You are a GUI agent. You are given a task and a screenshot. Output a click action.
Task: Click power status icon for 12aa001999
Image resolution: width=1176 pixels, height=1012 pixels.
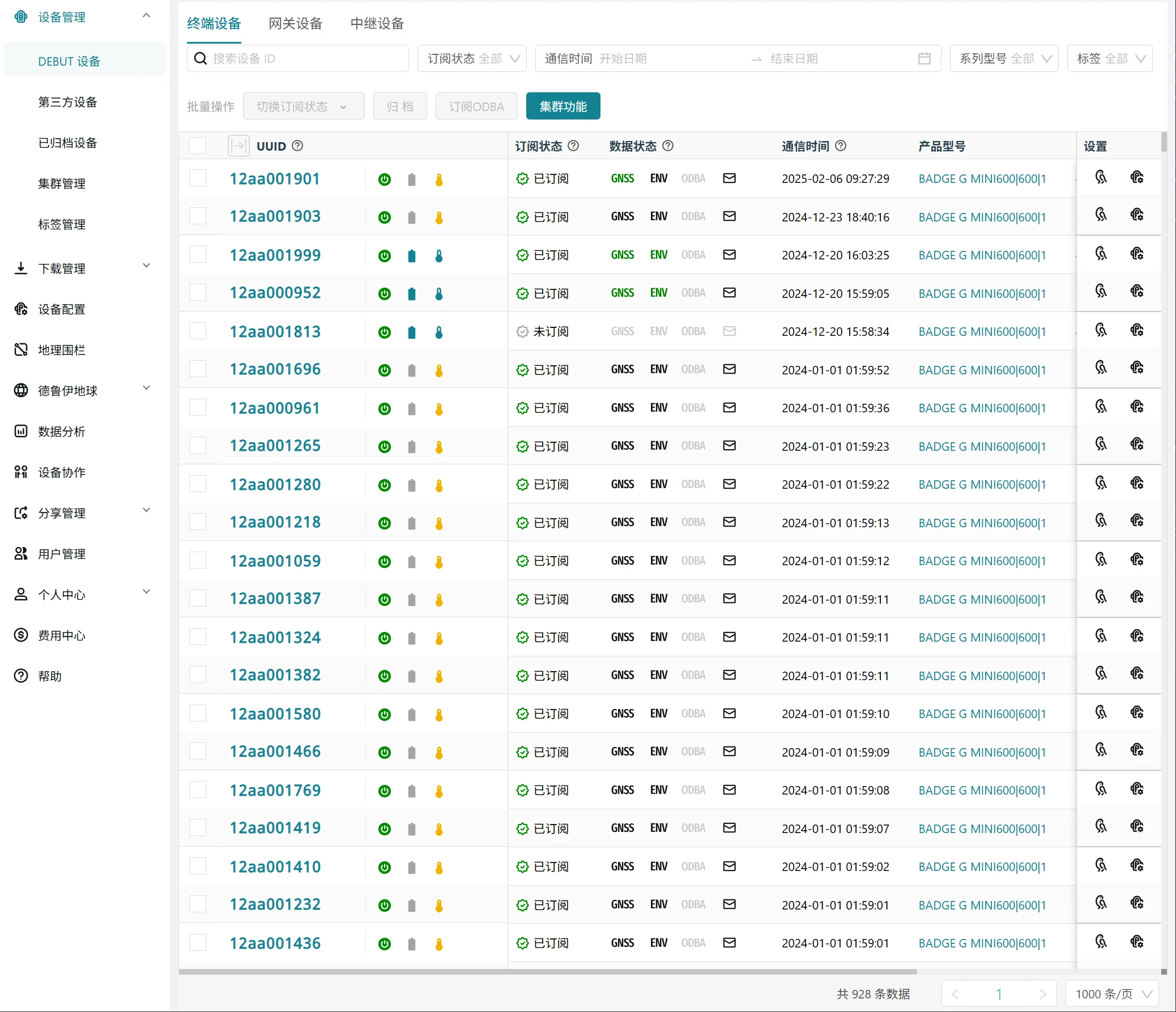click(x=384, y=256)
